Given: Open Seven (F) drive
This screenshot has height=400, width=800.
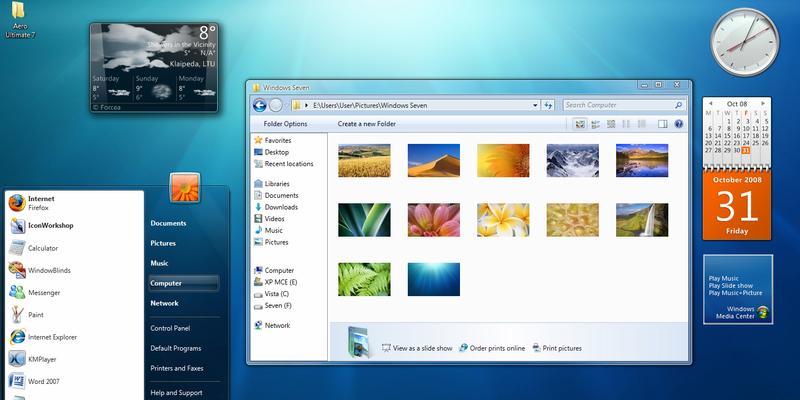Looking at the screenshot, I should [273, 306].
